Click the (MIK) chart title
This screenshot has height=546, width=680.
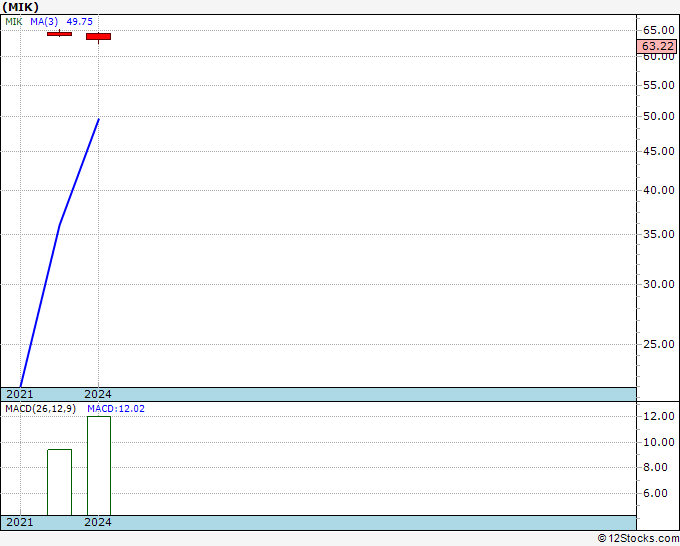pos(20,7)
